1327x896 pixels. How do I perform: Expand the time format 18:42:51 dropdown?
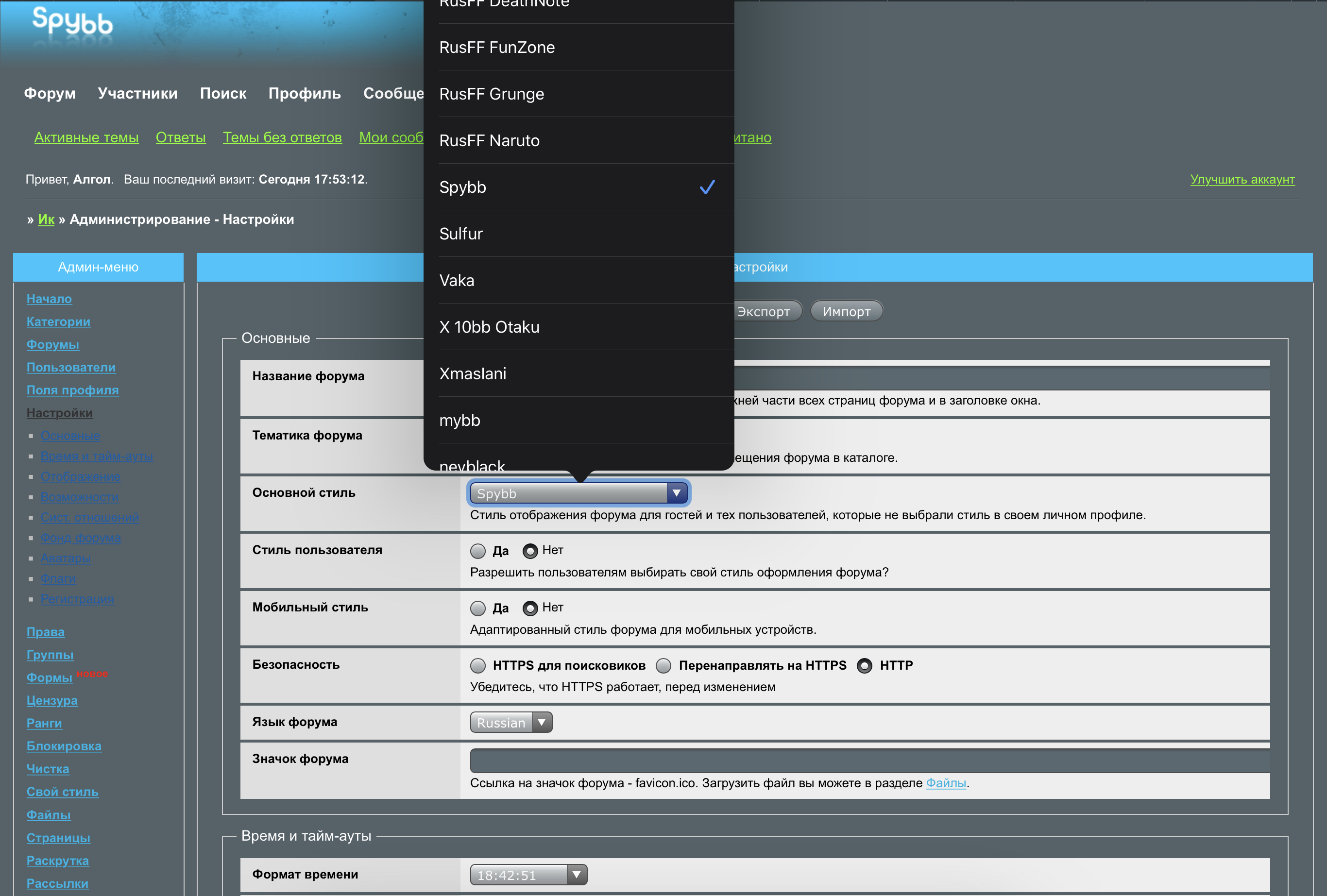(528, 875)
